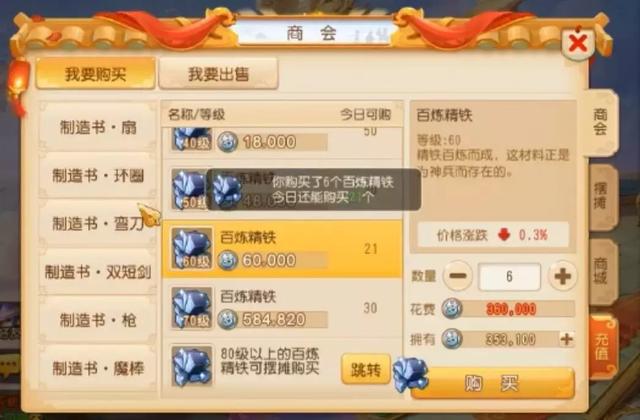
Task: Select the 制造书·扇 category
Action: (98, 127)
